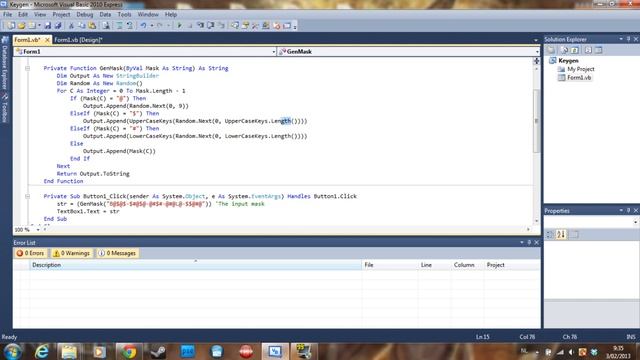The height and width of the screenshot is (360, 640).
Task: Open the Undo history dropdown arrow
Action: [x=151, y=26]
